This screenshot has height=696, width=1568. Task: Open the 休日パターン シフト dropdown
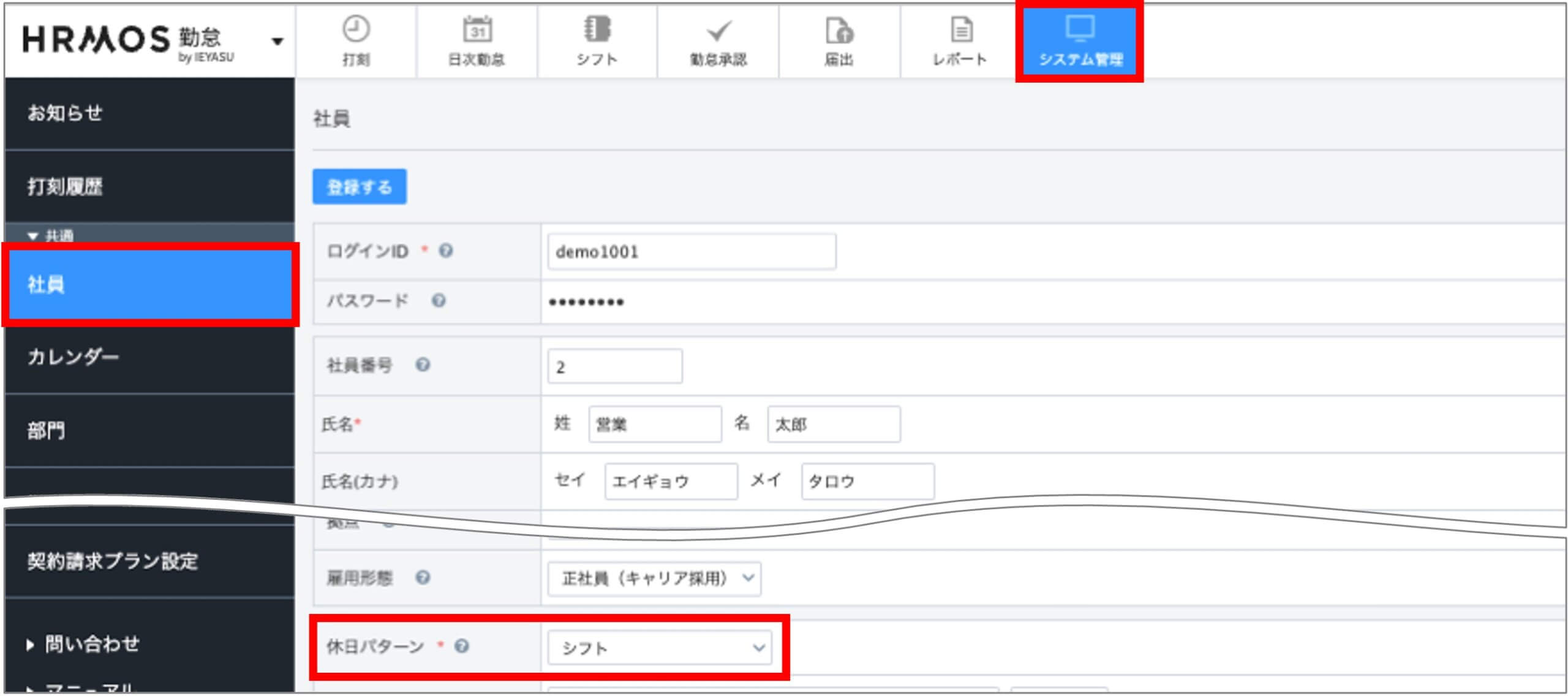660,648
